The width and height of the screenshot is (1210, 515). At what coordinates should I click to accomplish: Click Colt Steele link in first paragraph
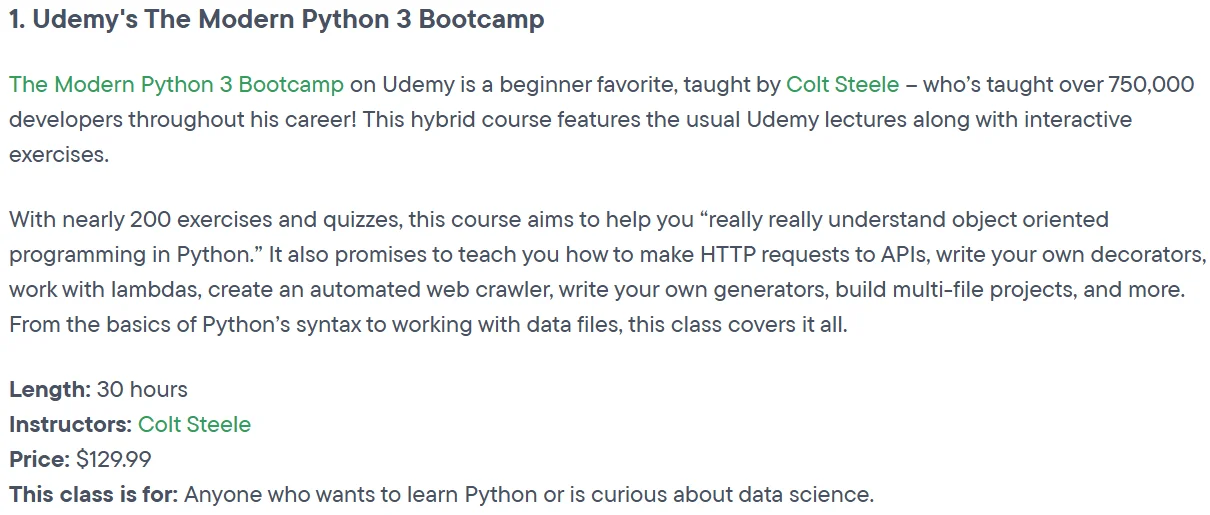(x=842, y=84)
